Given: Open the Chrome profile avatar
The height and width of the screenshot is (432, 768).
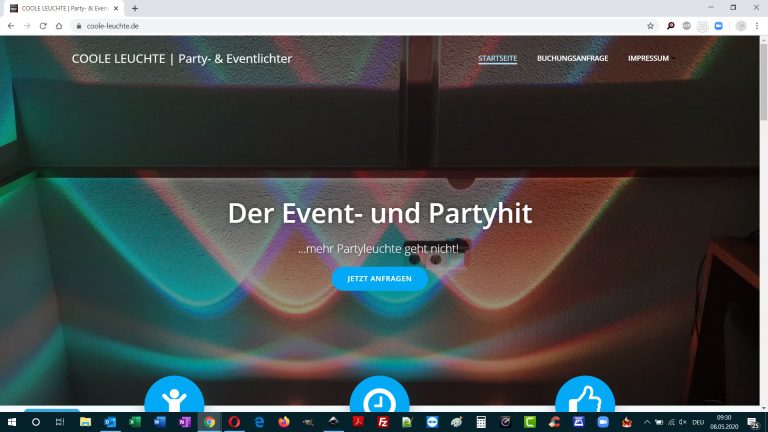Looking at the screenshot, I should (741, 26).
